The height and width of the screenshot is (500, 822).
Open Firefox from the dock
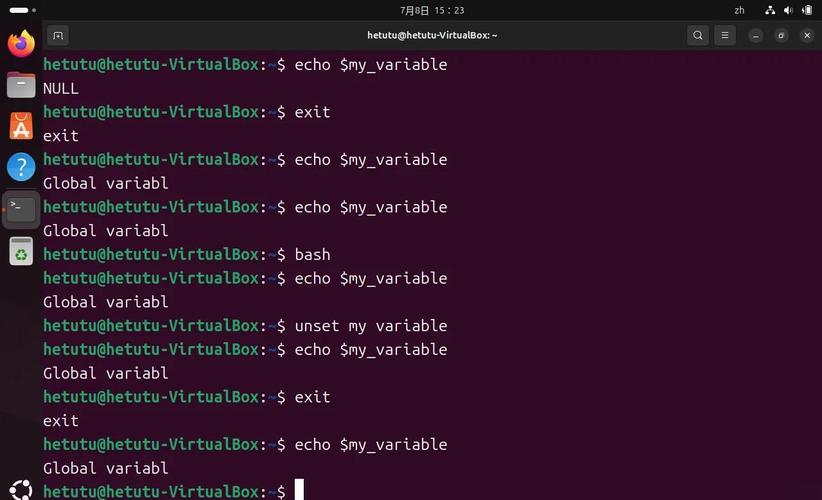[x=21, y=43]
